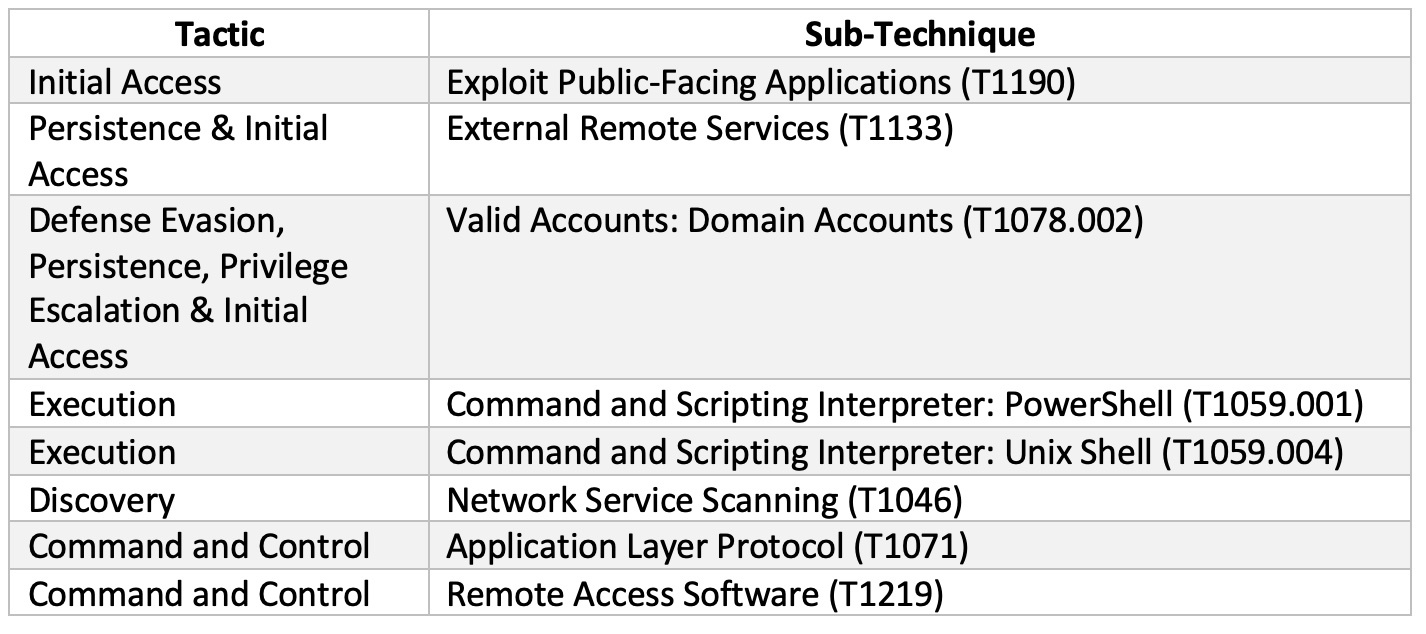Click Command and Scripting Interpreter: PowerShell text
This screenshot has height=634, width=1426.
coord(808,405)
